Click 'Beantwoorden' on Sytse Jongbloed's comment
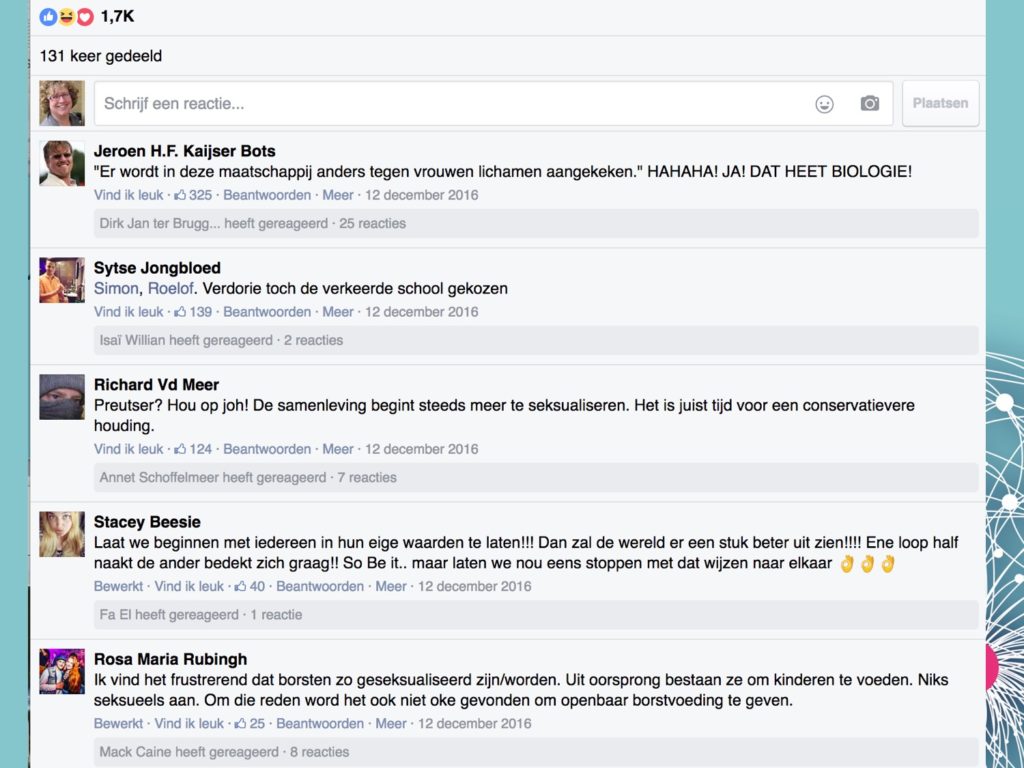This screenshot has height=768, width=1024. [x=267, y=312]
